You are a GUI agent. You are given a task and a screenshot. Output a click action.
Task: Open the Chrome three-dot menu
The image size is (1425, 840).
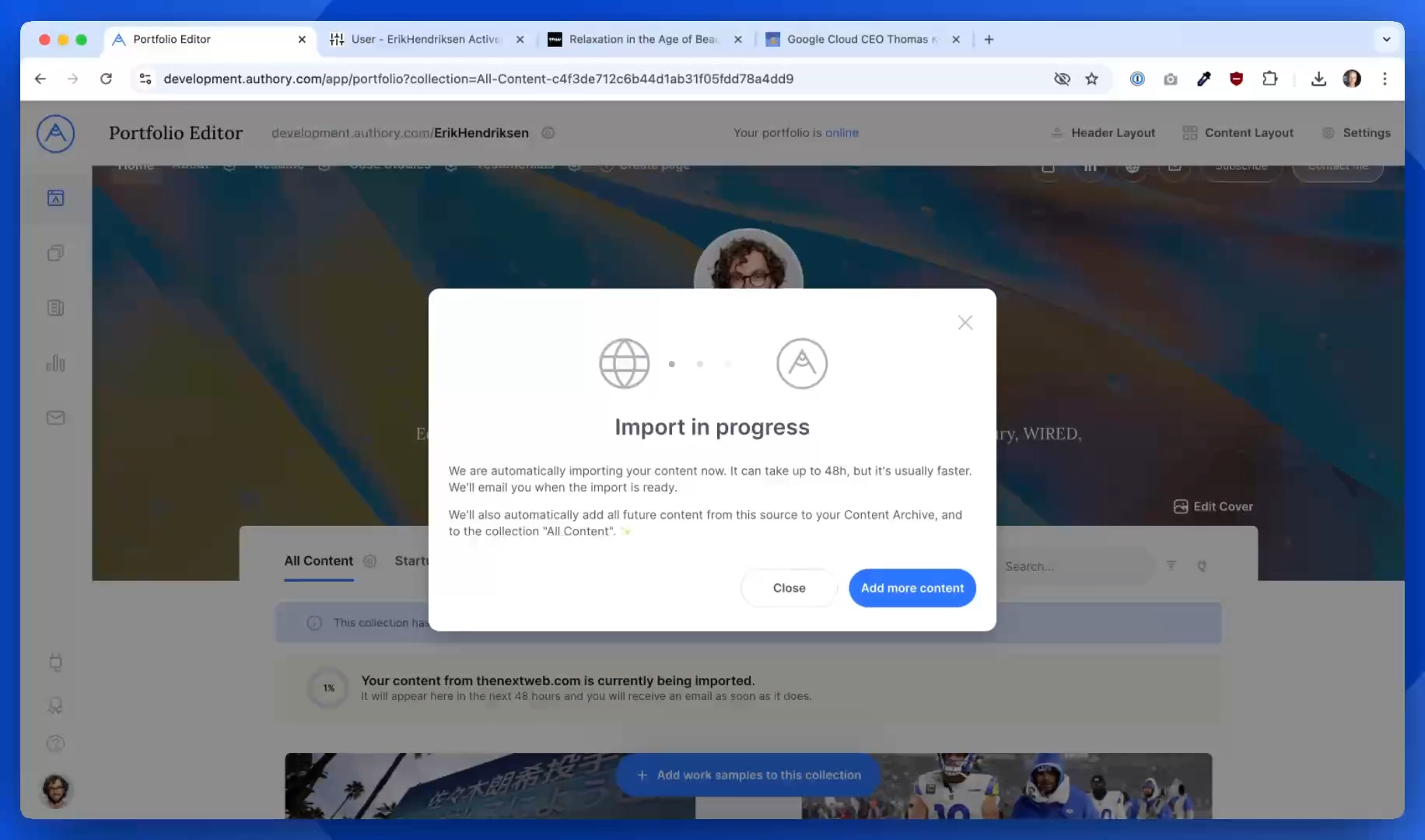coord(1385,79)
